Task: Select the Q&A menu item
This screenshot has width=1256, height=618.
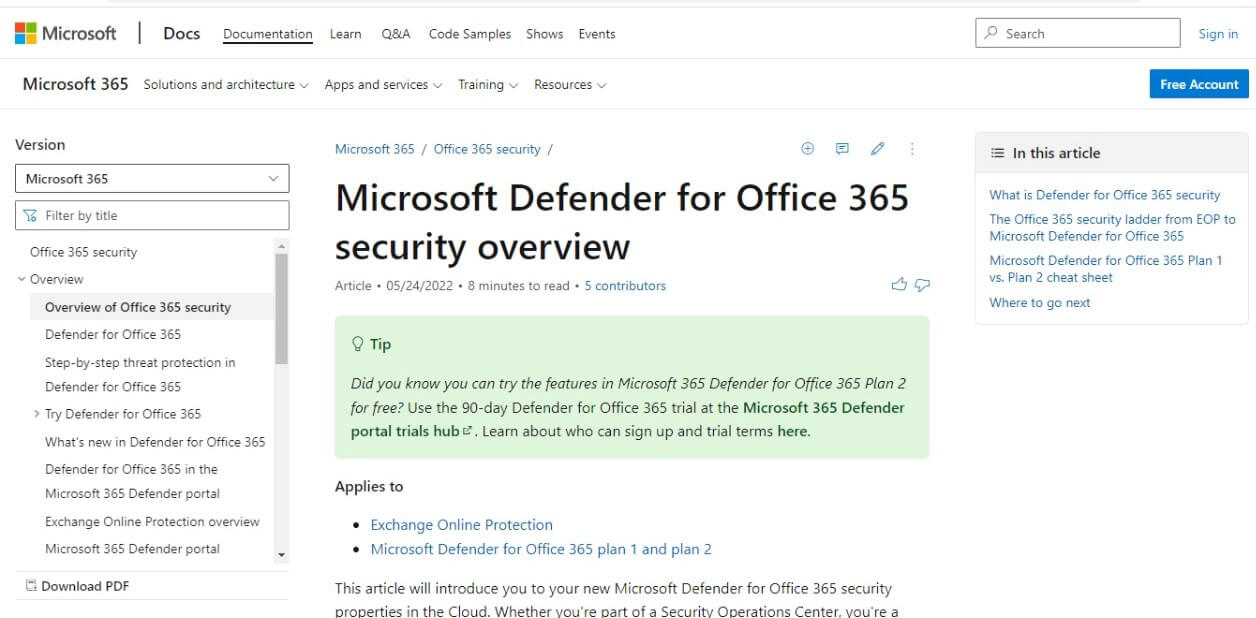Action: (396, 34)
